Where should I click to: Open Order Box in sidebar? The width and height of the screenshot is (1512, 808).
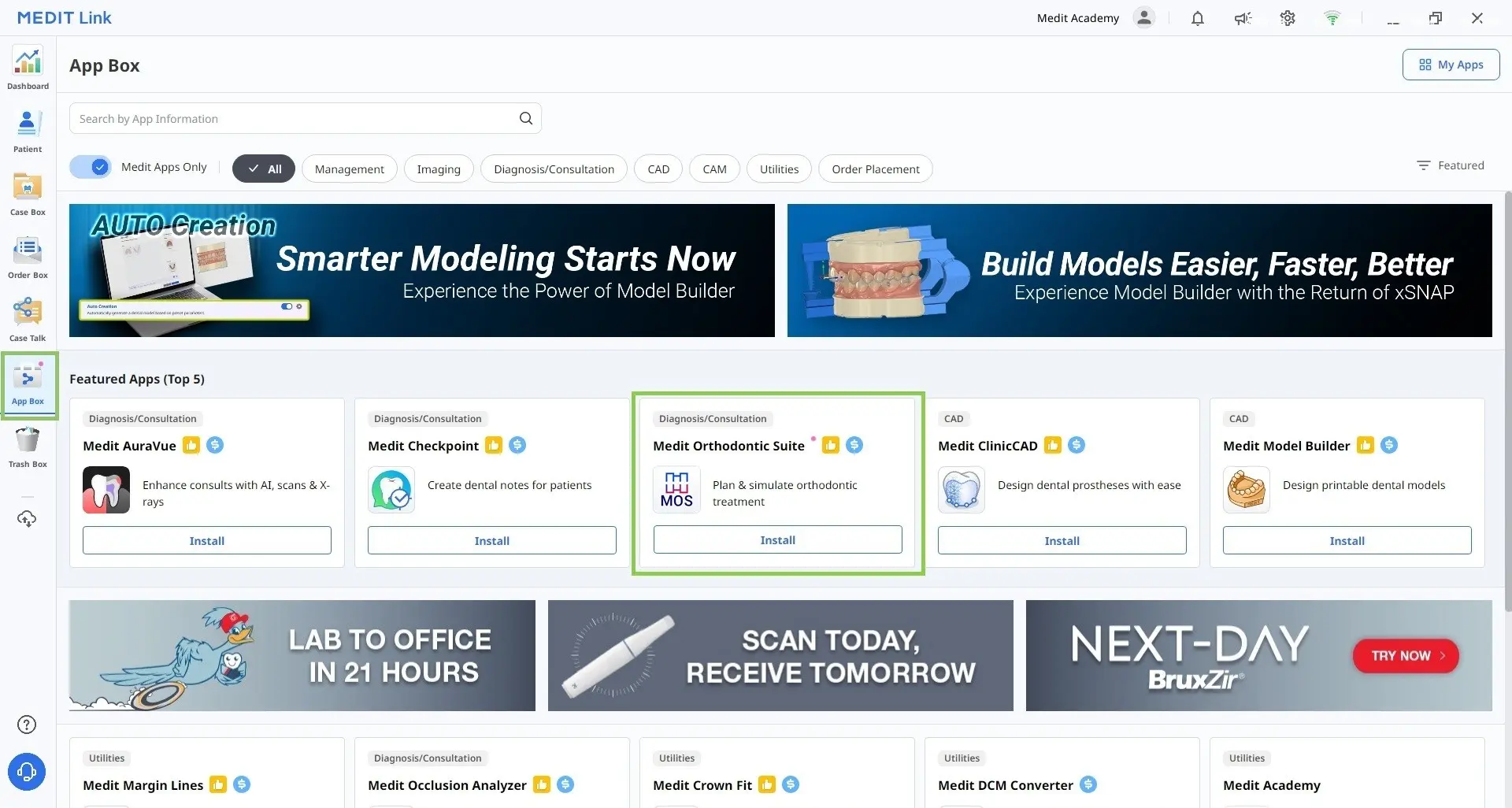[x=28, y=258]
